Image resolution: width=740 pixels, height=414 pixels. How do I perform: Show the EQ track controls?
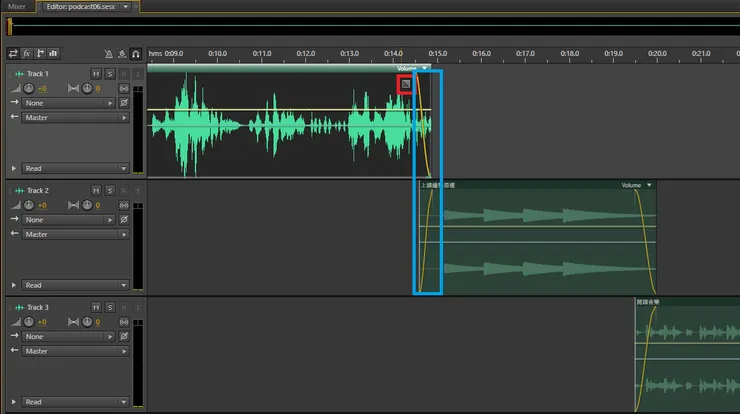click(x=53, y=53)
